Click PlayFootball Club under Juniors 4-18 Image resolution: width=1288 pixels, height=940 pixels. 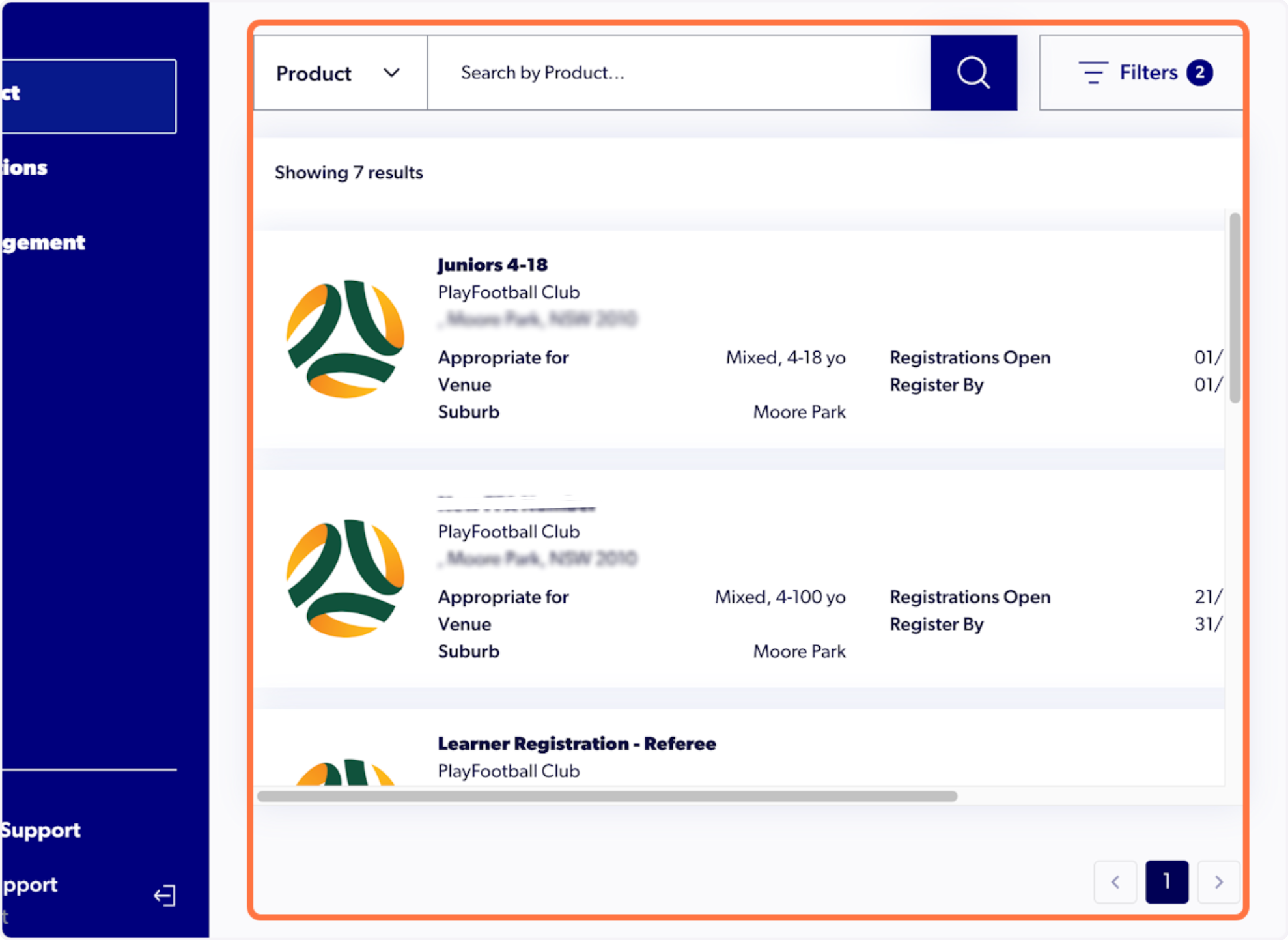509,292
